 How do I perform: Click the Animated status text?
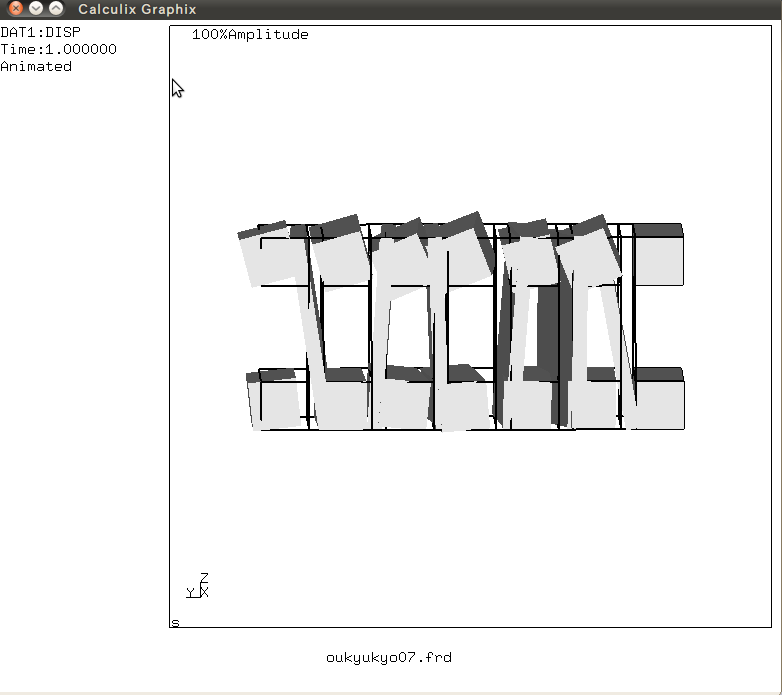[36, 66]
